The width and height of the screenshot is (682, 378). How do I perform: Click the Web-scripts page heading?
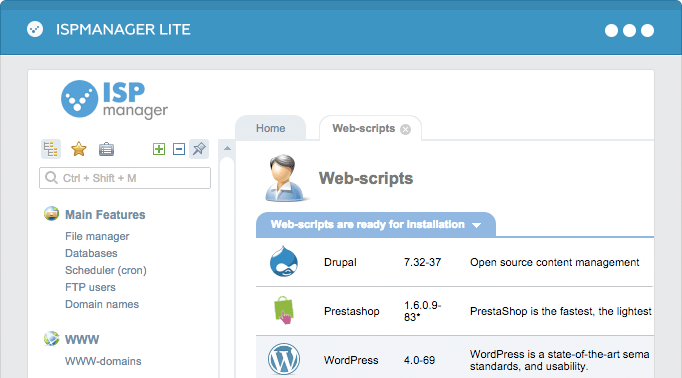(366, 178)
